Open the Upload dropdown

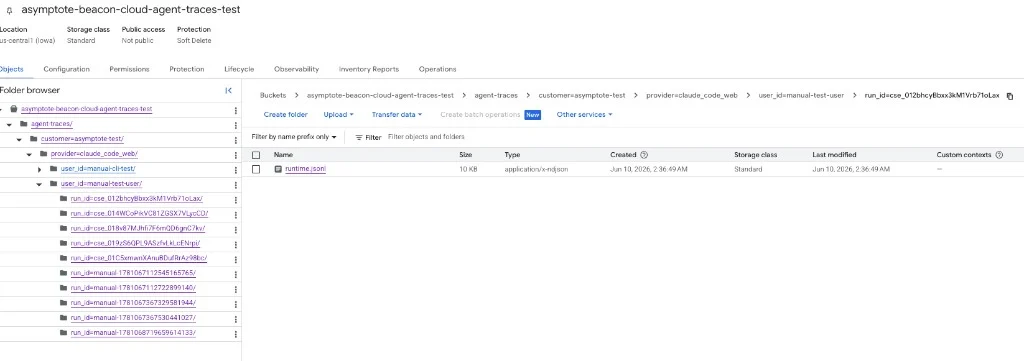click(x=338, y=114)
